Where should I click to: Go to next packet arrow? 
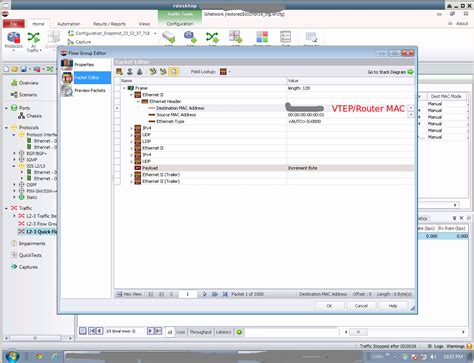point(205,294)
